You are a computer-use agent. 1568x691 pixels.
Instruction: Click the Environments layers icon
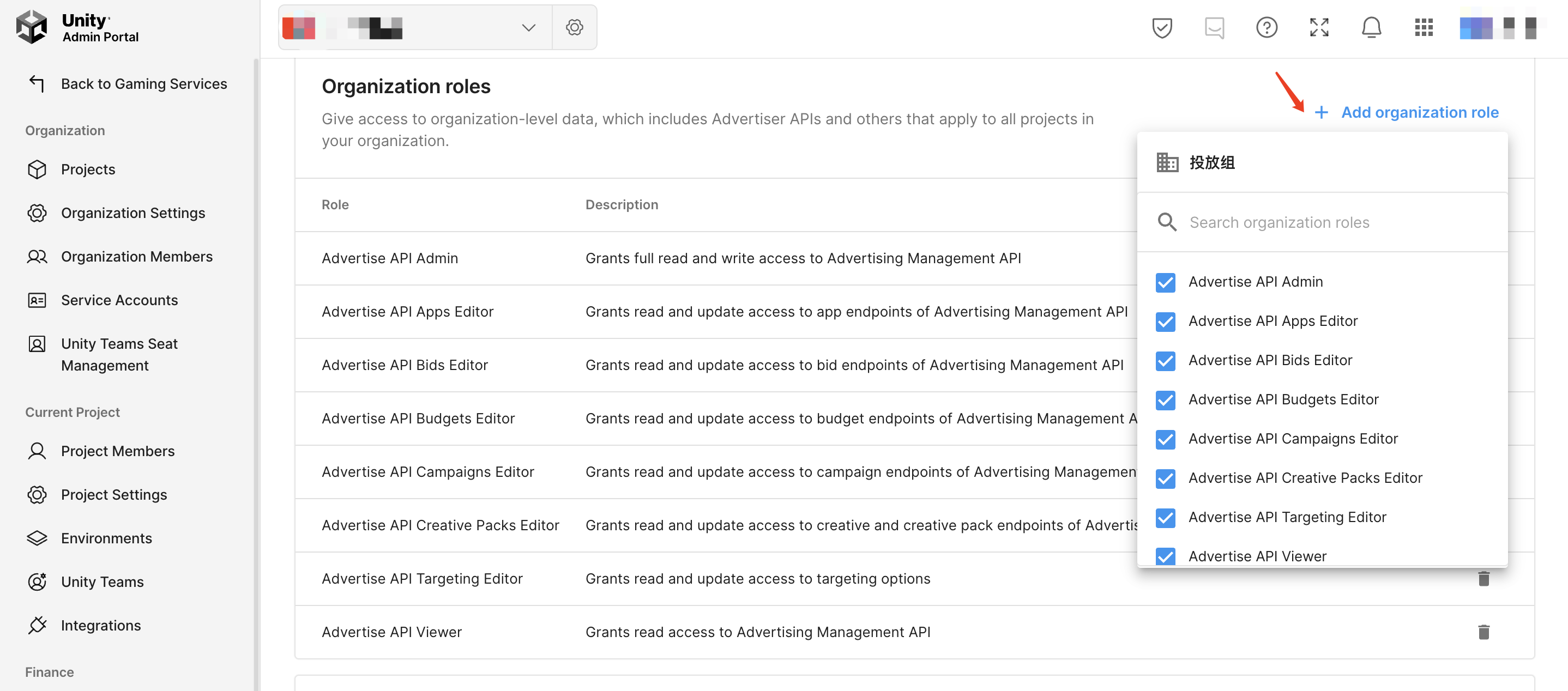coord(37,538)
